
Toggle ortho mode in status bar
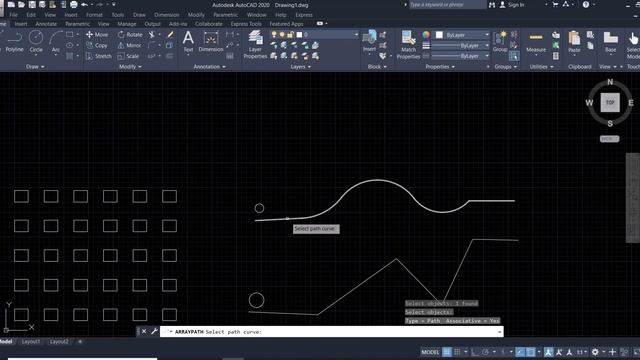475,352
